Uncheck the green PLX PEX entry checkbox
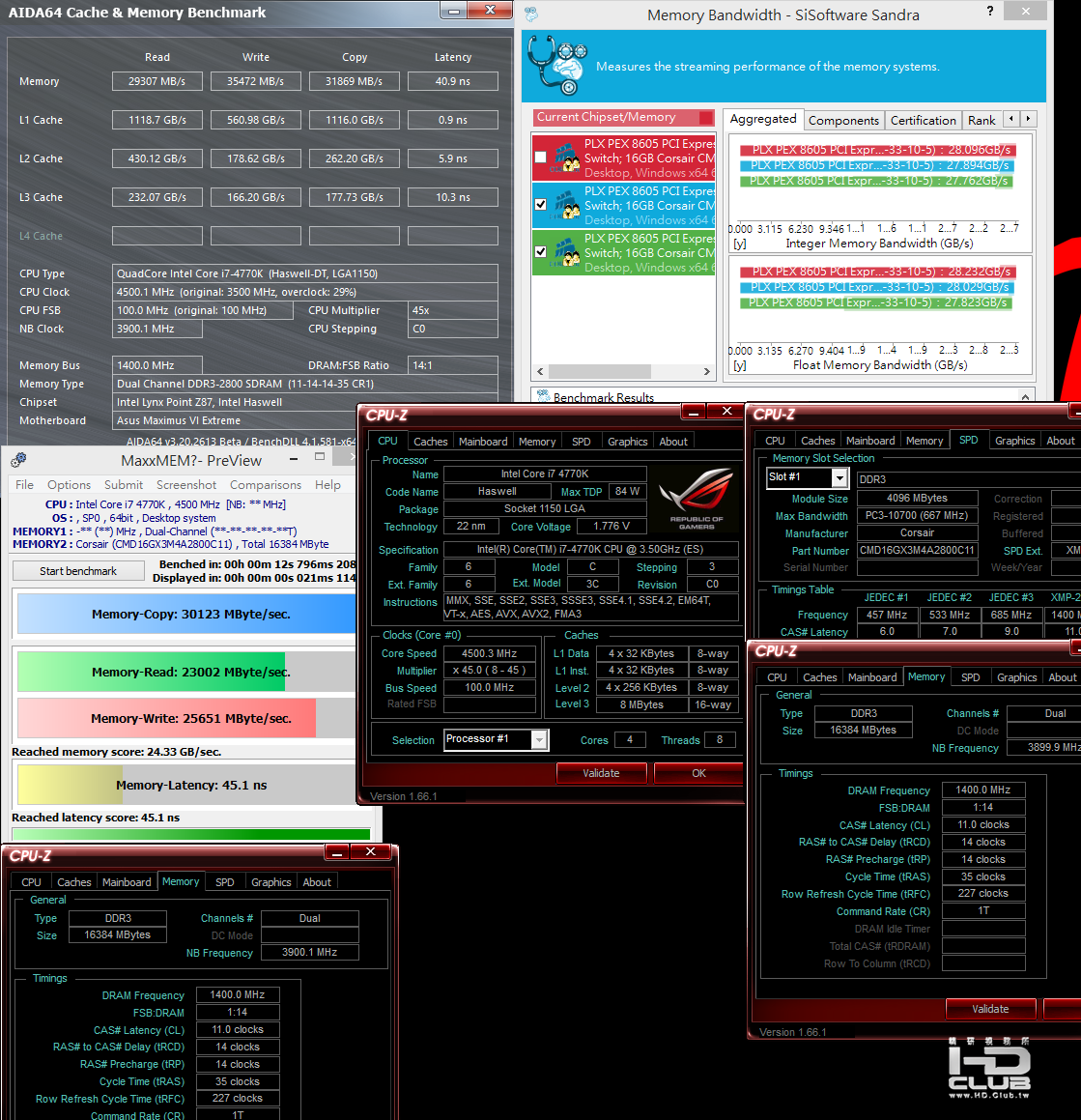This screenshot has width=1081, height=1120. pos(541,251)
